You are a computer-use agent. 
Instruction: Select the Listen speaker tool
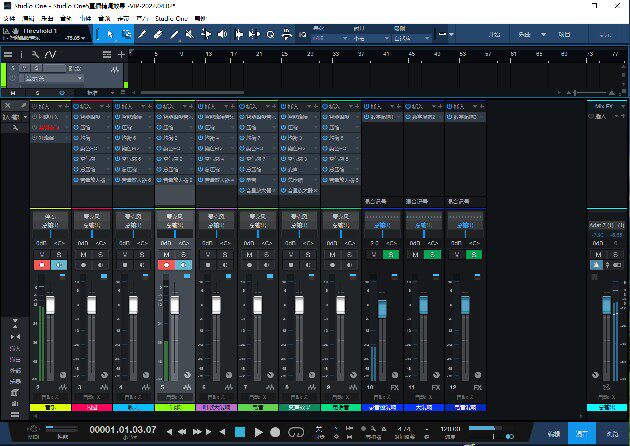[222, 35]
